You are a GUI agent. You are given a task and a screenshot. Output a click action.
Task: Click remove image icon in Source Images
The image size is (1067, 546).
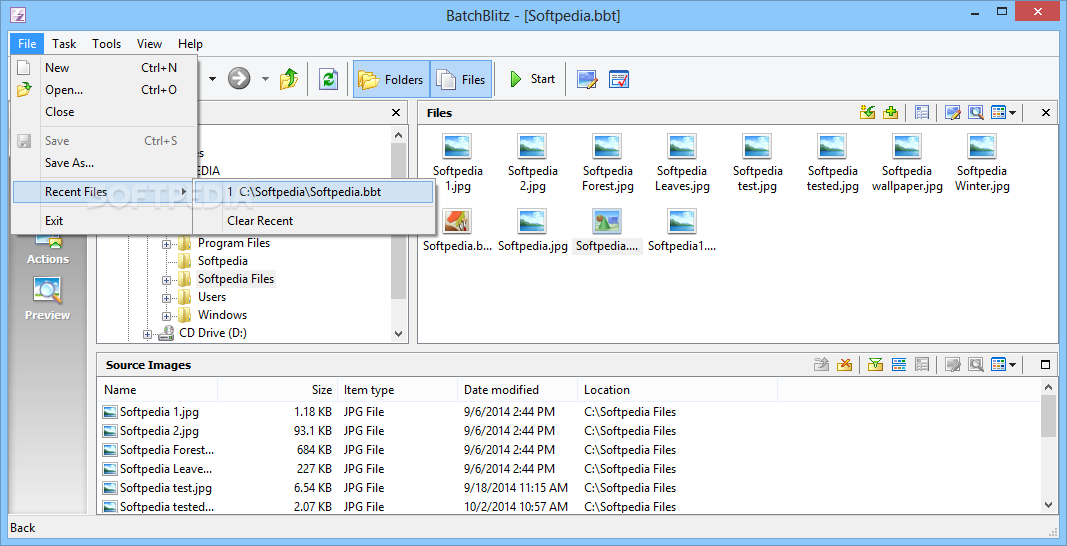(x=844, y=365)
